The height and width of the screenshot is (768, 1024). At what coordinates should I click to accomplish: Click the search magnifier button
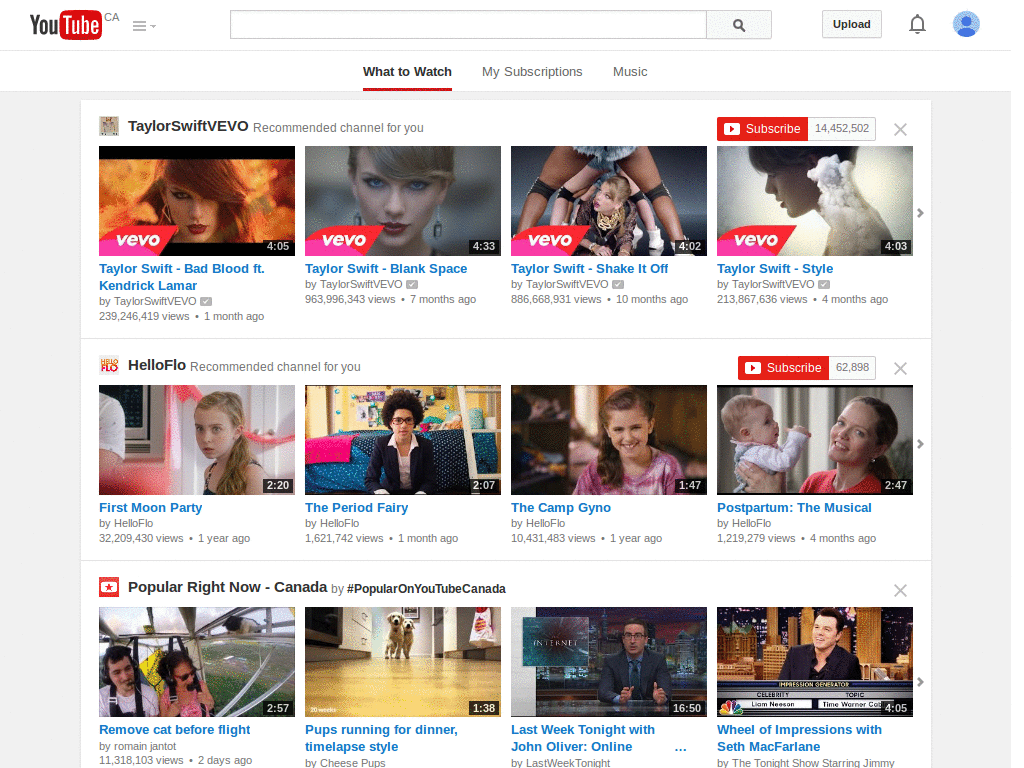(x=739, y=25)
